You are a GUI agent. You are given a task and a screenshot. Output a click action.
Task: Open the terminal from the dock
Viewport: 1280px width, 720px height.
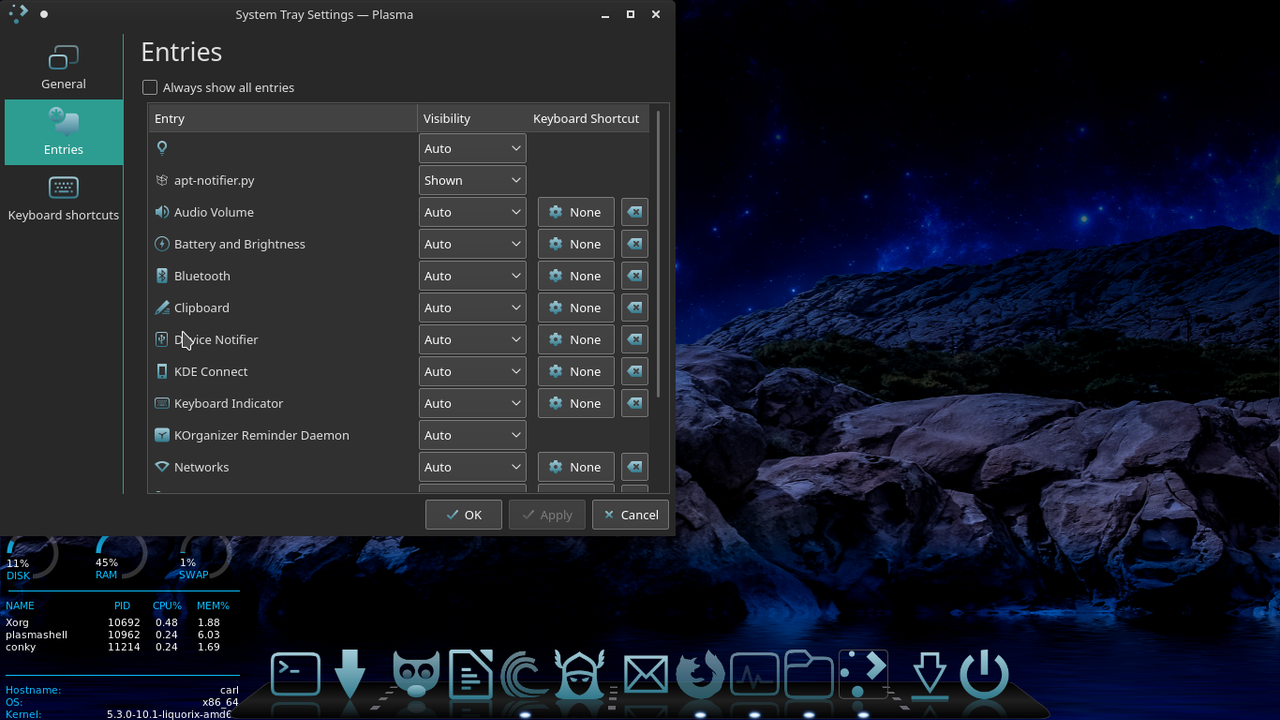pyautogui.click(x=295, y=675)
